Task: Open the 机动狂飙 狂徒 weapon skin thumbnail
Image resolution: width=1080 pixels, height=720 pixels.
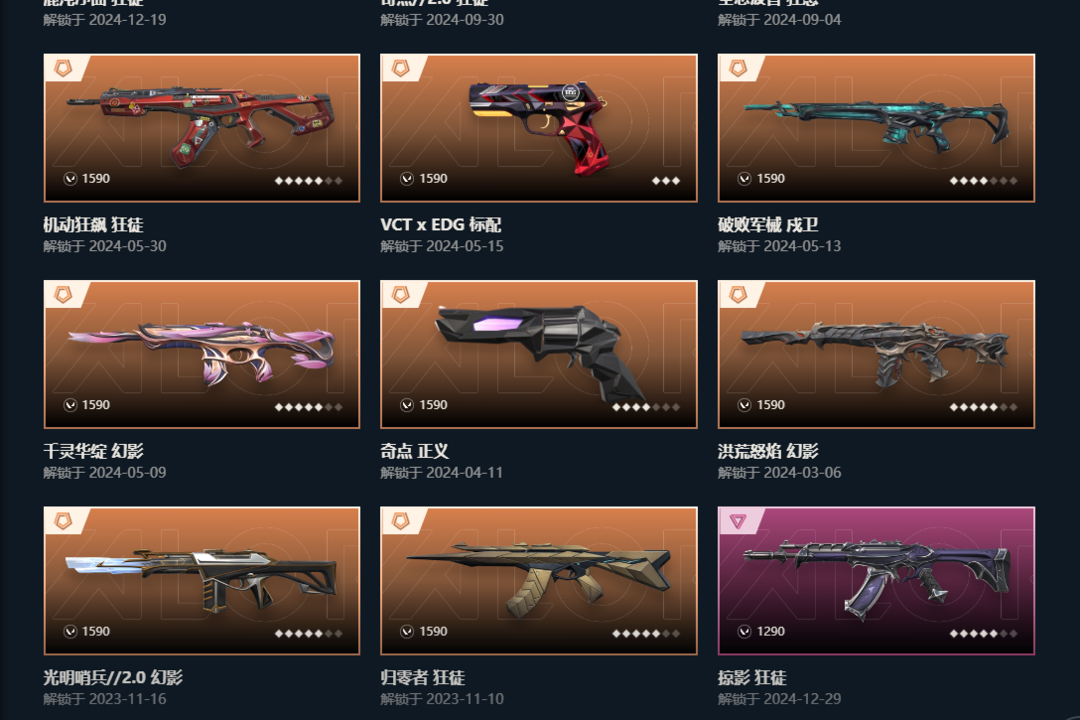Action: 202,128
